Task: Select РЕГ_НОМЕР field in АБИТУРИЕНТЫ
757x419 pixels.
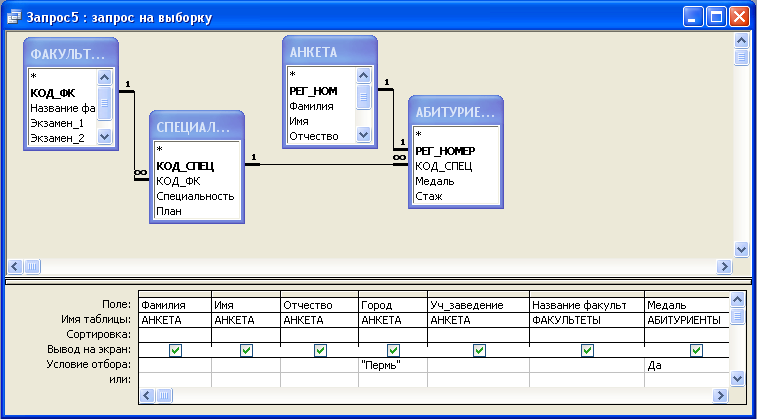Action: click(456, 151)
